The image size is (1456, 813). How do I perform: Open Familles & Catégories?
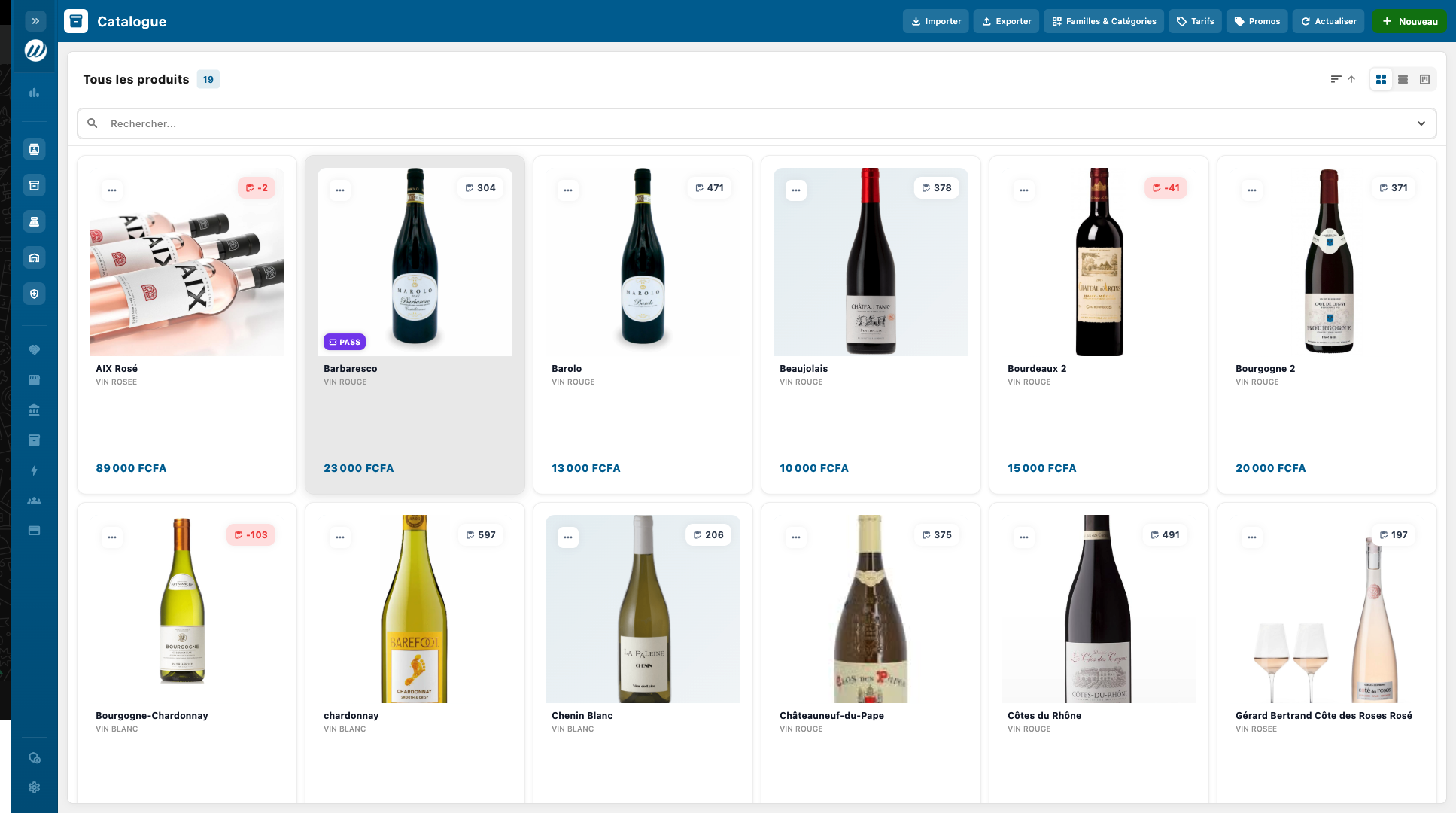(1104, 21)
